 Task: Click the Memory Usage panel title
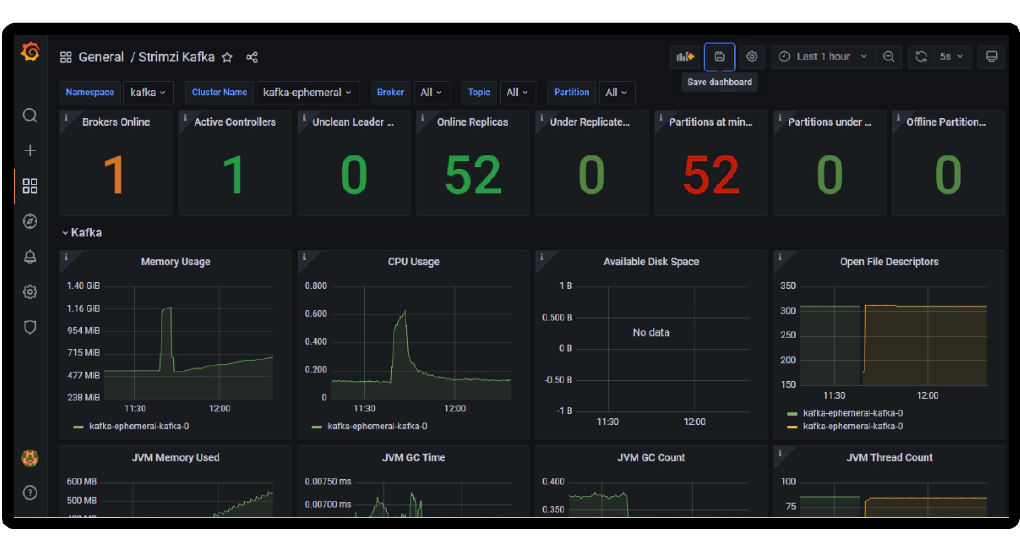pyautogui.click(x=175, y=262)
